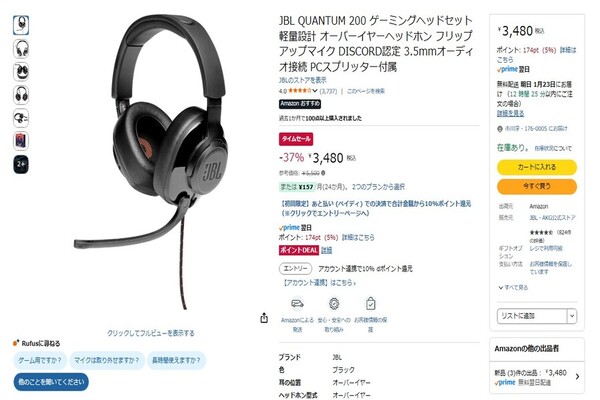Show the 2+ more images thumbnail
The height and width of the screenshot is (400, 600).
(21, 164)
